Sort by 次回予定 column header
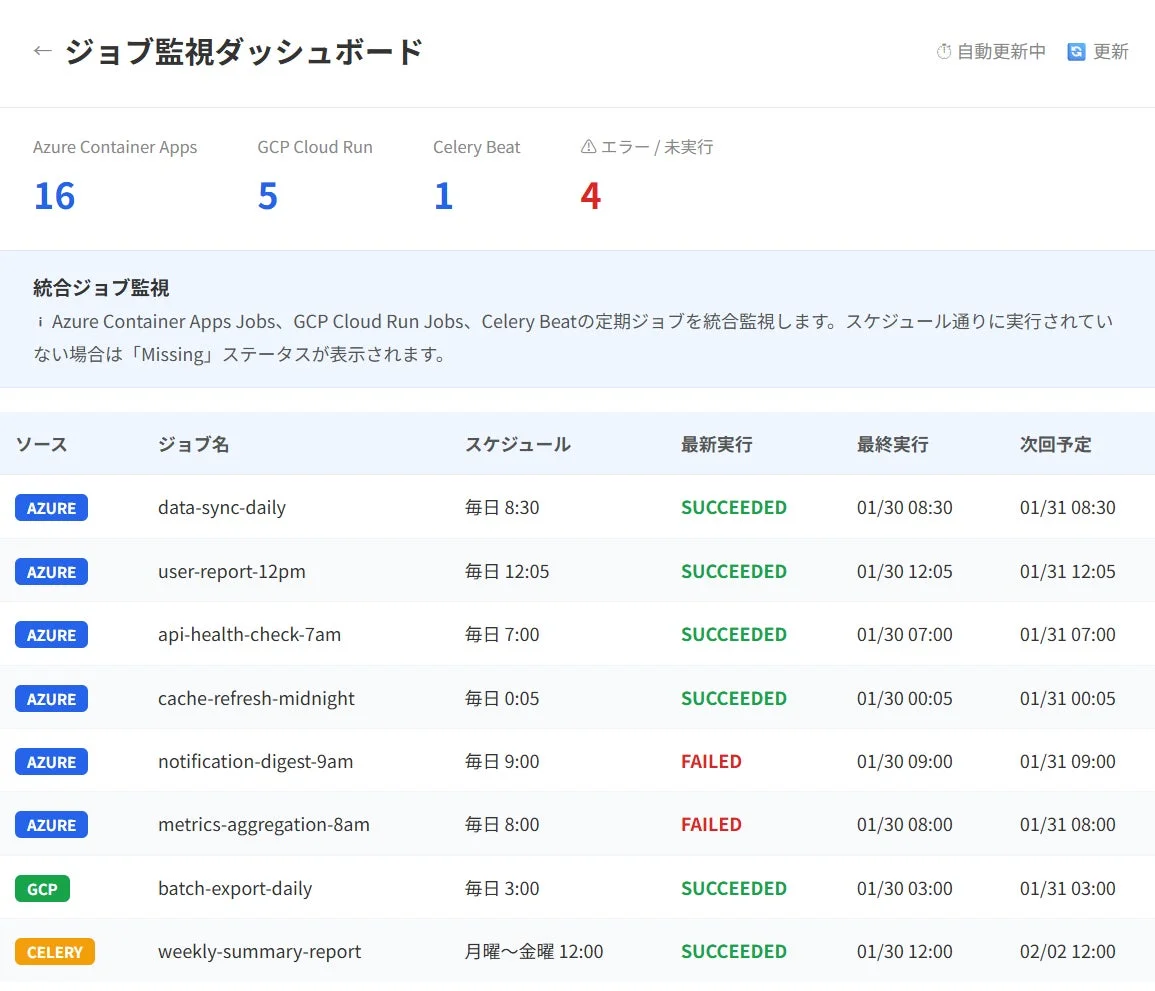This screenshot has width=1155, height=991. pos(1056,444)
